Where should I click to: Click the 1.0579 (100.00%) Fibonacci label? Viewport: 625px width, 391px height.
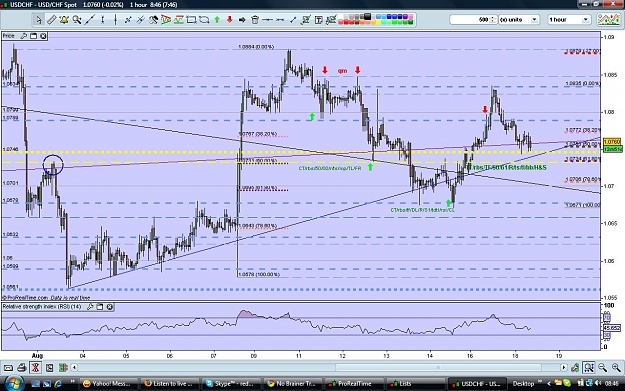point(259,275)
